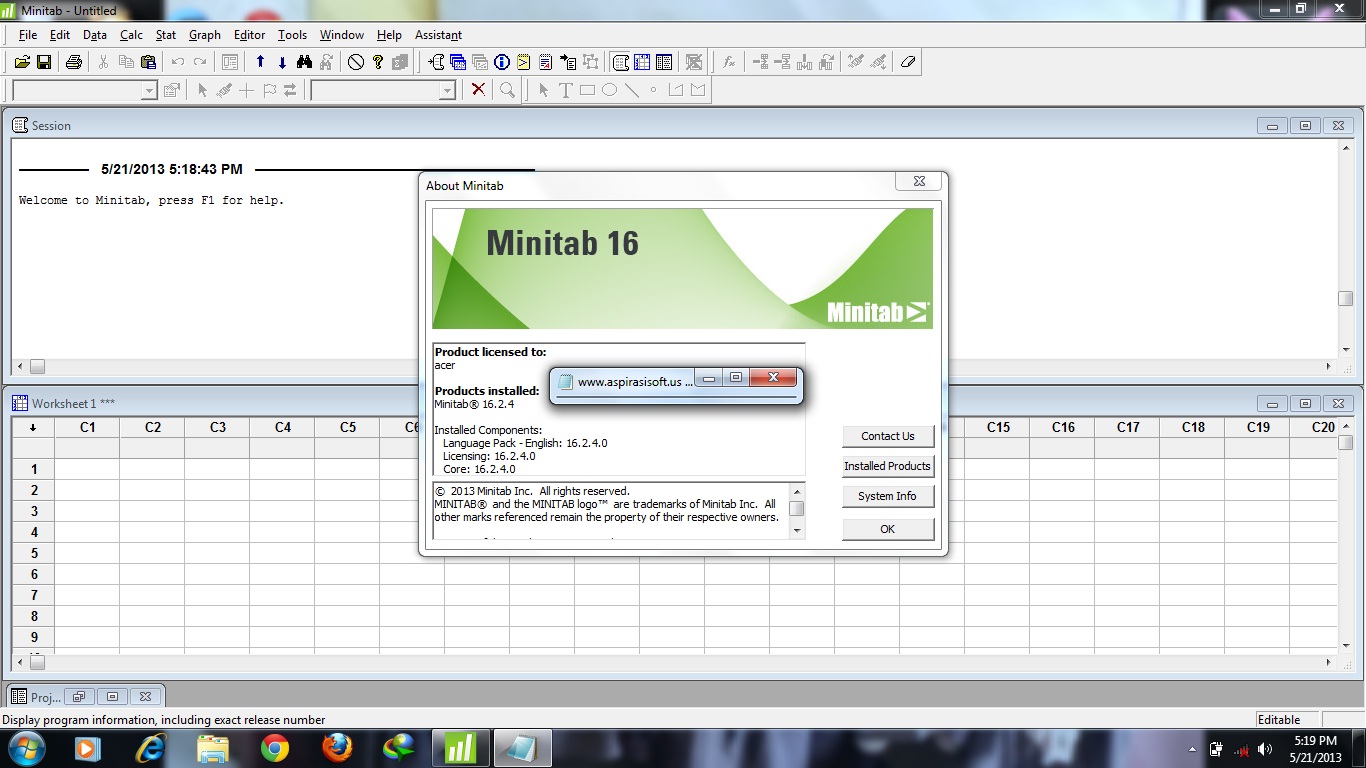Select column header C18 in worksheet
Screen dimensions: 1366x768
point(1193,427)
